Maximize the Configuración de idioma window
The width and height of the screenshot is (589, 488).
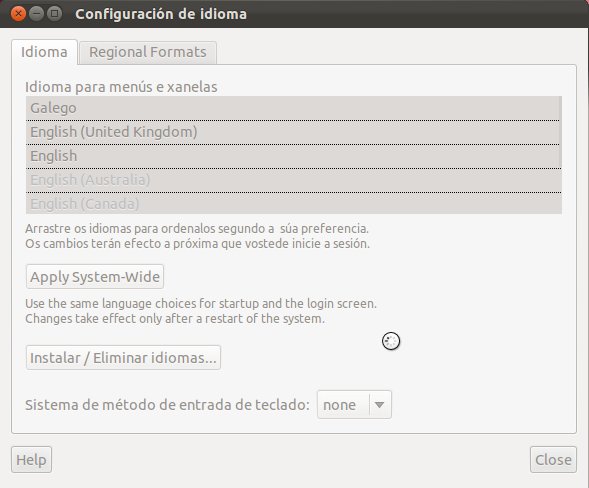pyautogui.click(x=55, y=14)
